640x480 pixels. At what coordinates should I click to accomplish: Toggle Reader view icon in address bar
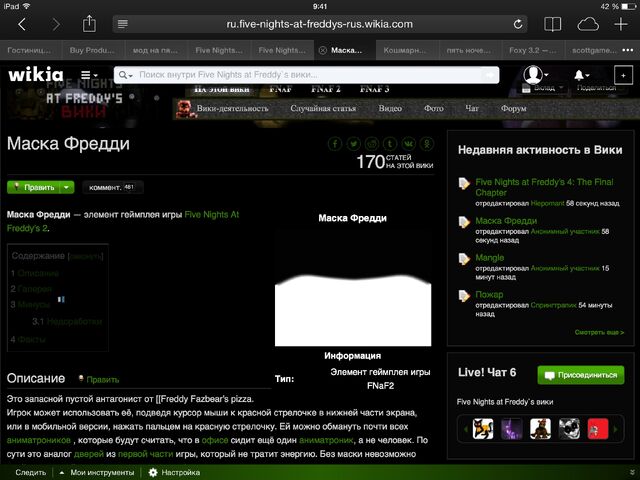click(123, 24)
